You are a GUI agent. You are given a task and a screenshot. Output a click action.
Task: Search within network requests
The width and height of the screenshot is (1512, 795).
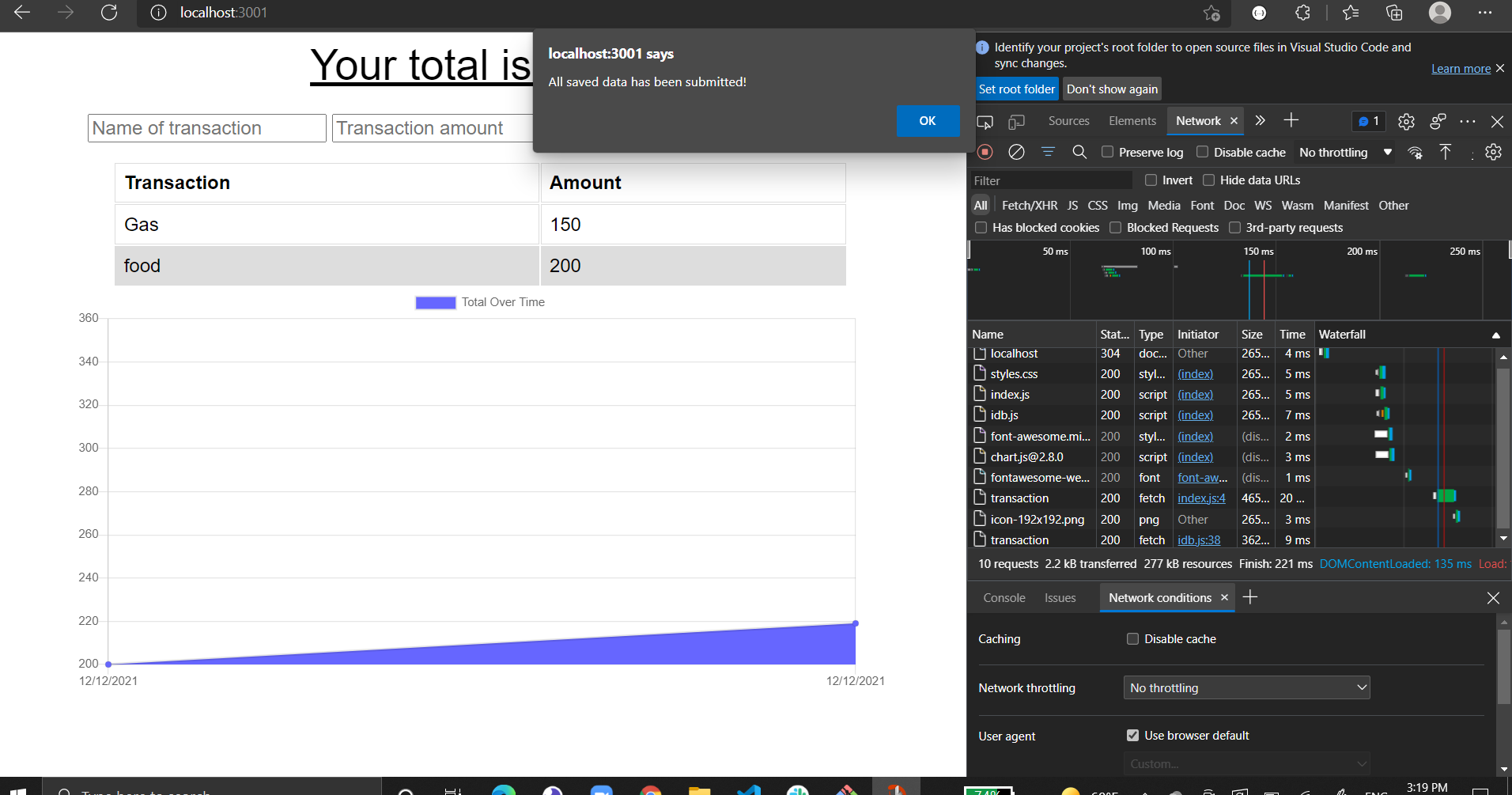click(1079, 151)
